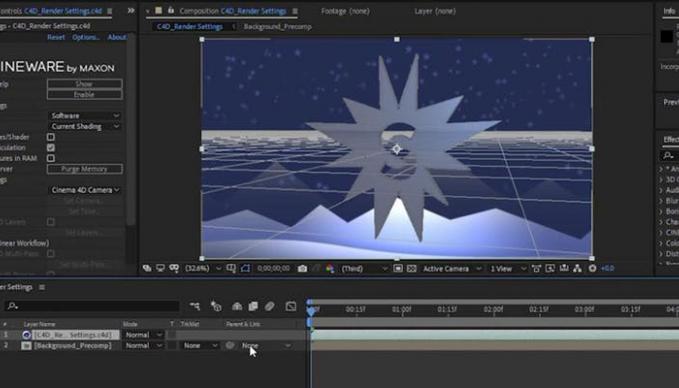Image resolution: width=679 pixels, height=388 pixels.
Task: Switch to the Footage (none) tab
Action: [x=345, y=11]
